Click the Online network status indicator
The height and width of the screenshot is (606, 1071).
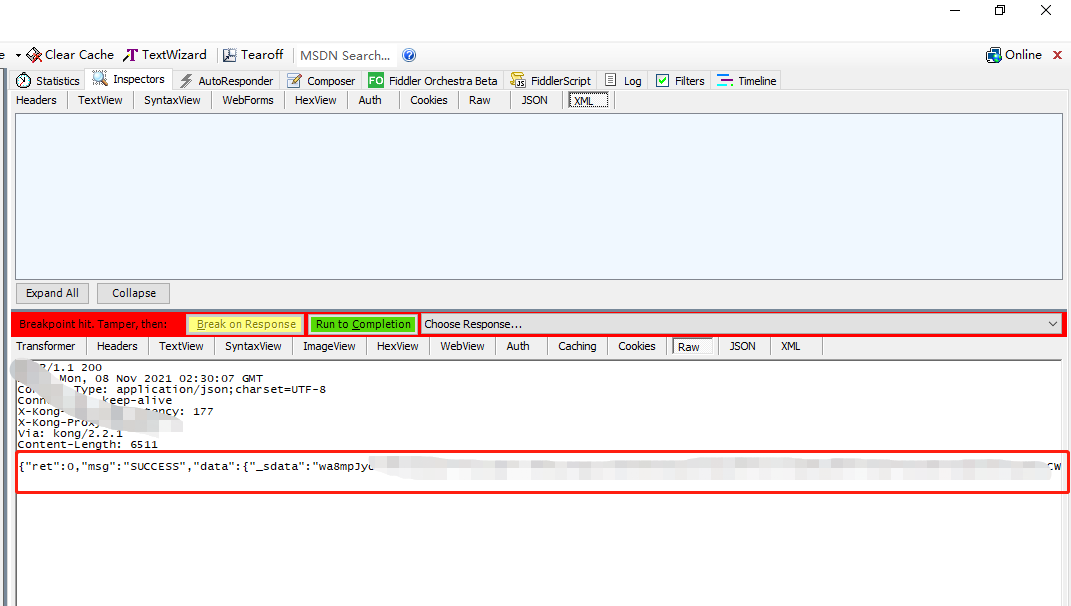1014,55
